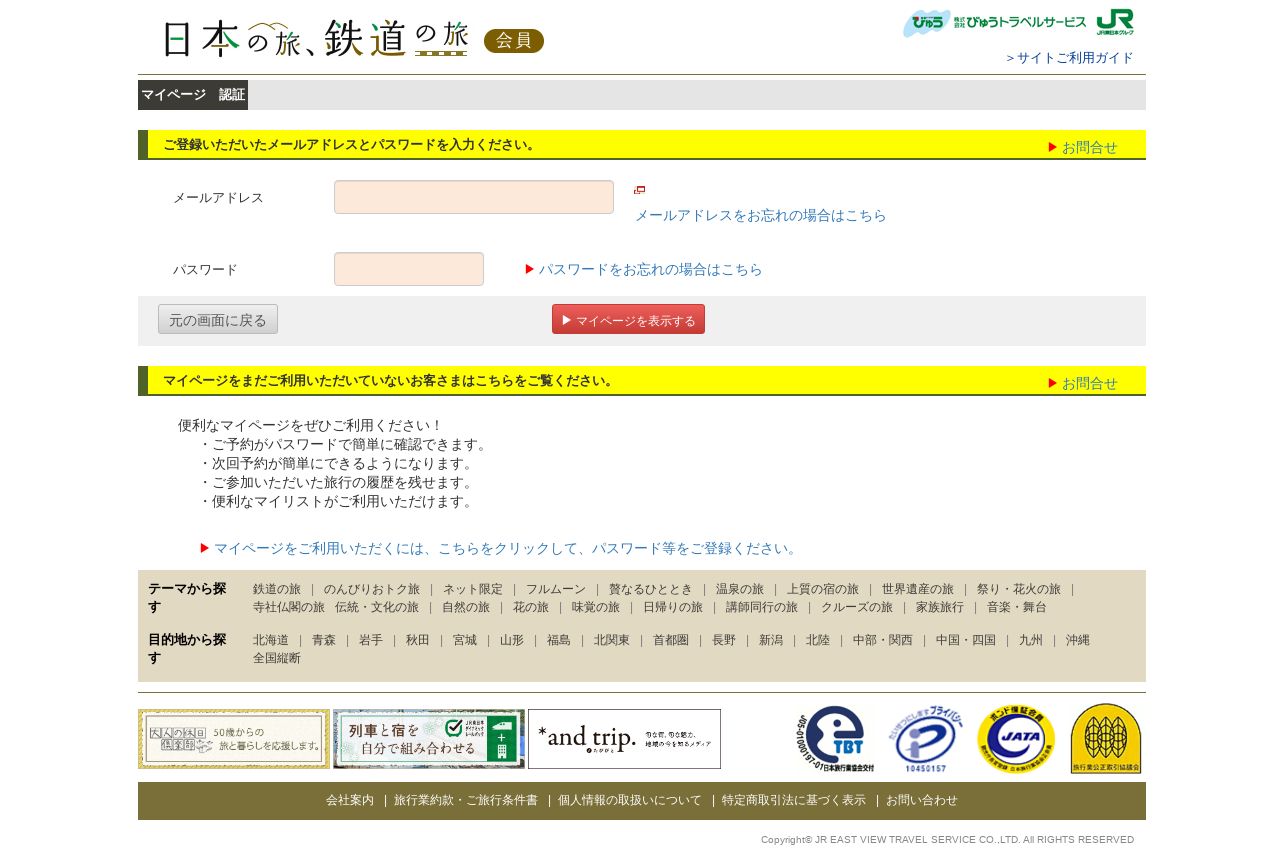Click the マイページを表示する button

click(x=628, y=320)
